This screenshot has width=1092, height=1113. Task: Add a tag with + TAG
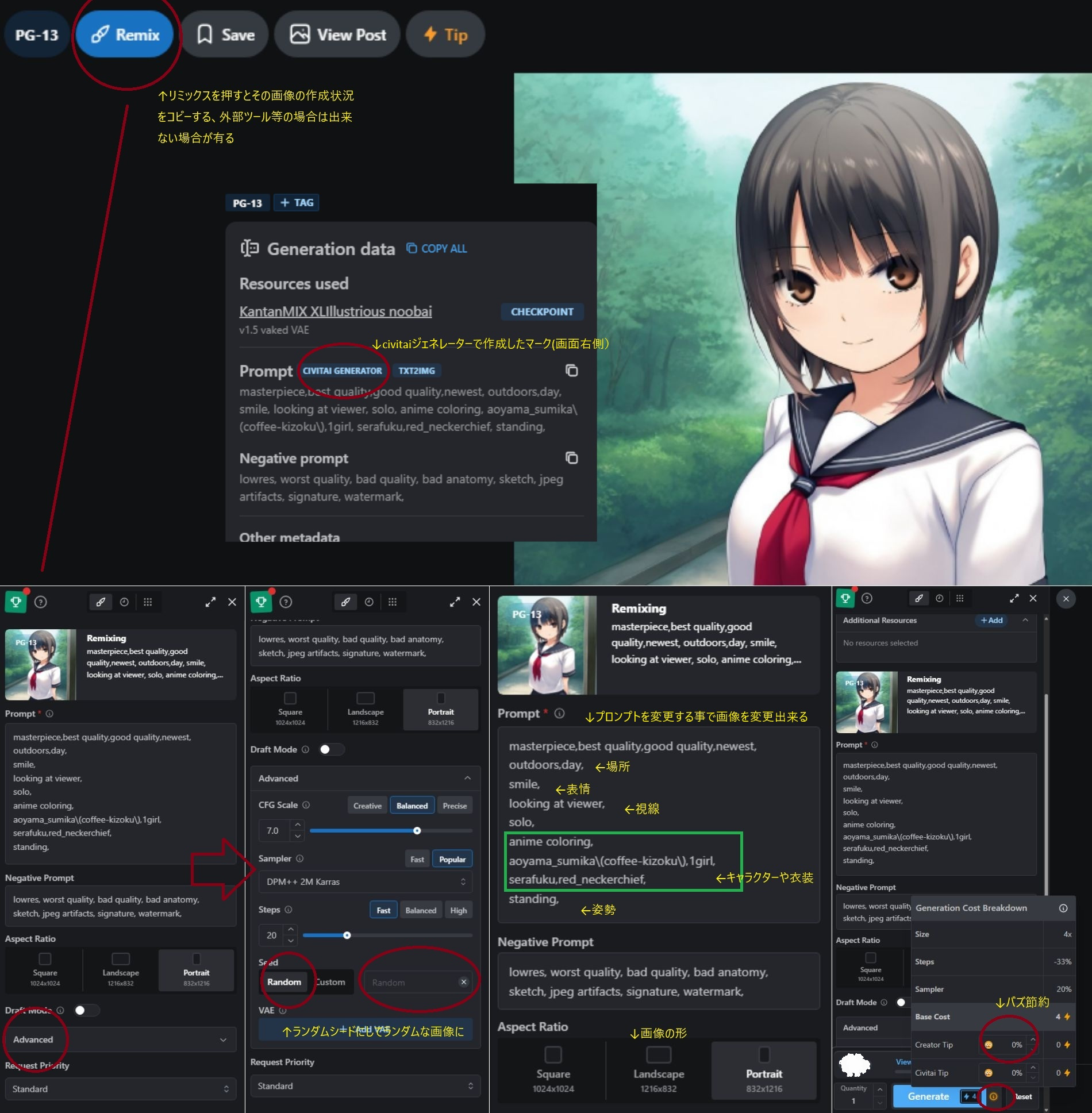[297, 202]
